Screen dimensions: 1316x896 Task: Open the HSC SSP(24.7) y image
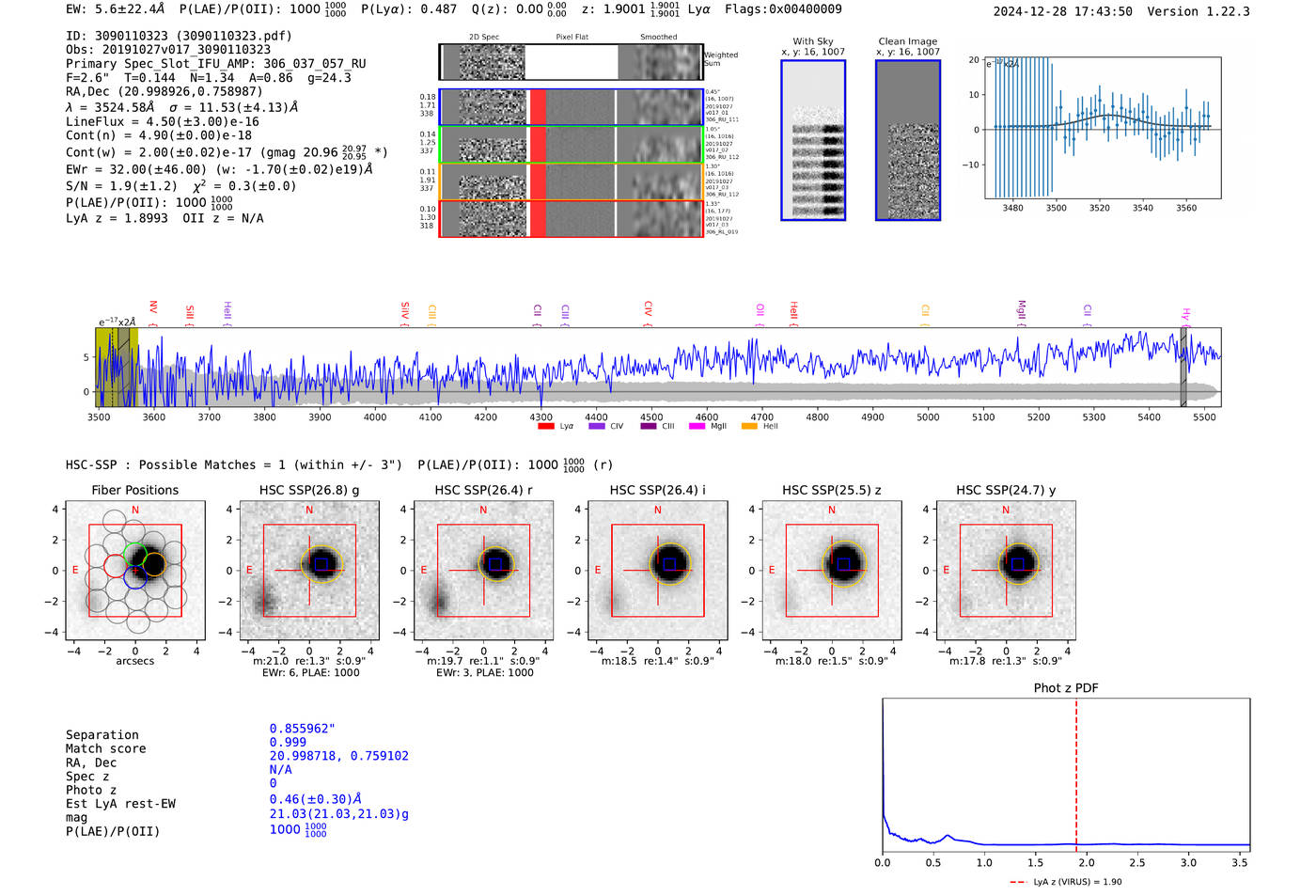pyautogui.click(x=1006, y=571)
